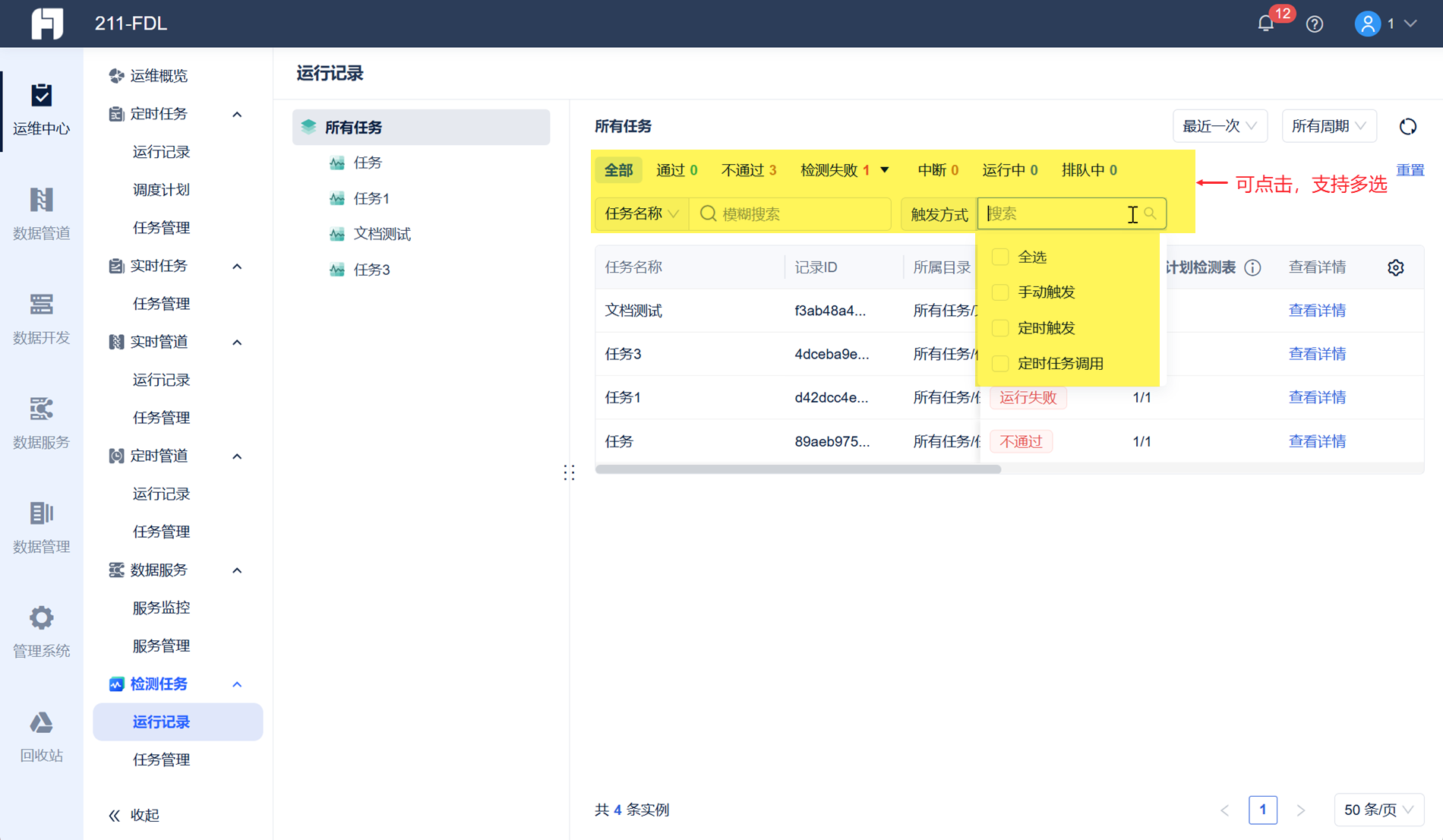The width and height of the screenshot is (1443, 840).
Task: View details for 文档测试 row
Action: coord(1317,311)
